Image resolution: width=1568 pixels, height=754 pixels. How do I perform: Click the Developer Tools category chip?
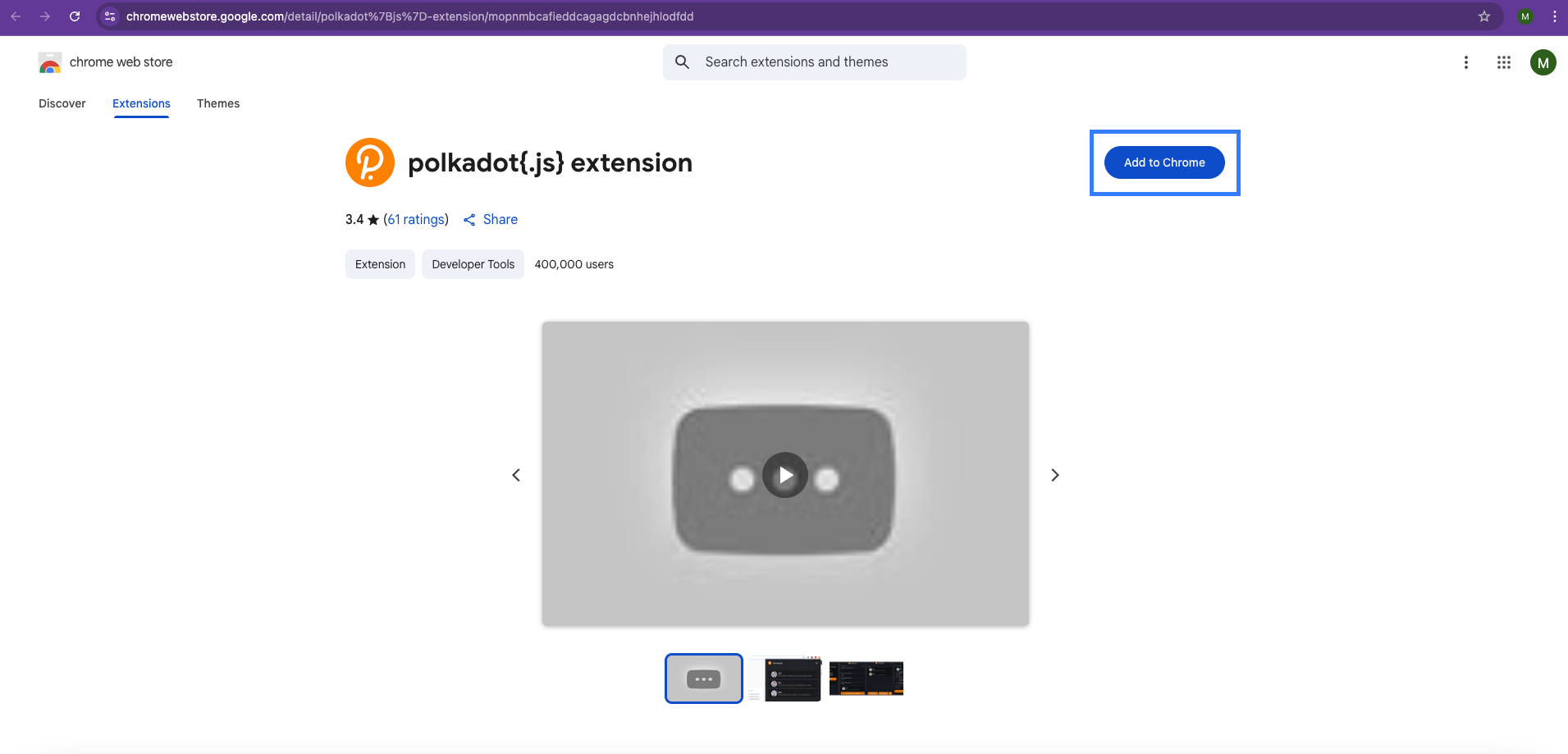(x=473, y=264)
